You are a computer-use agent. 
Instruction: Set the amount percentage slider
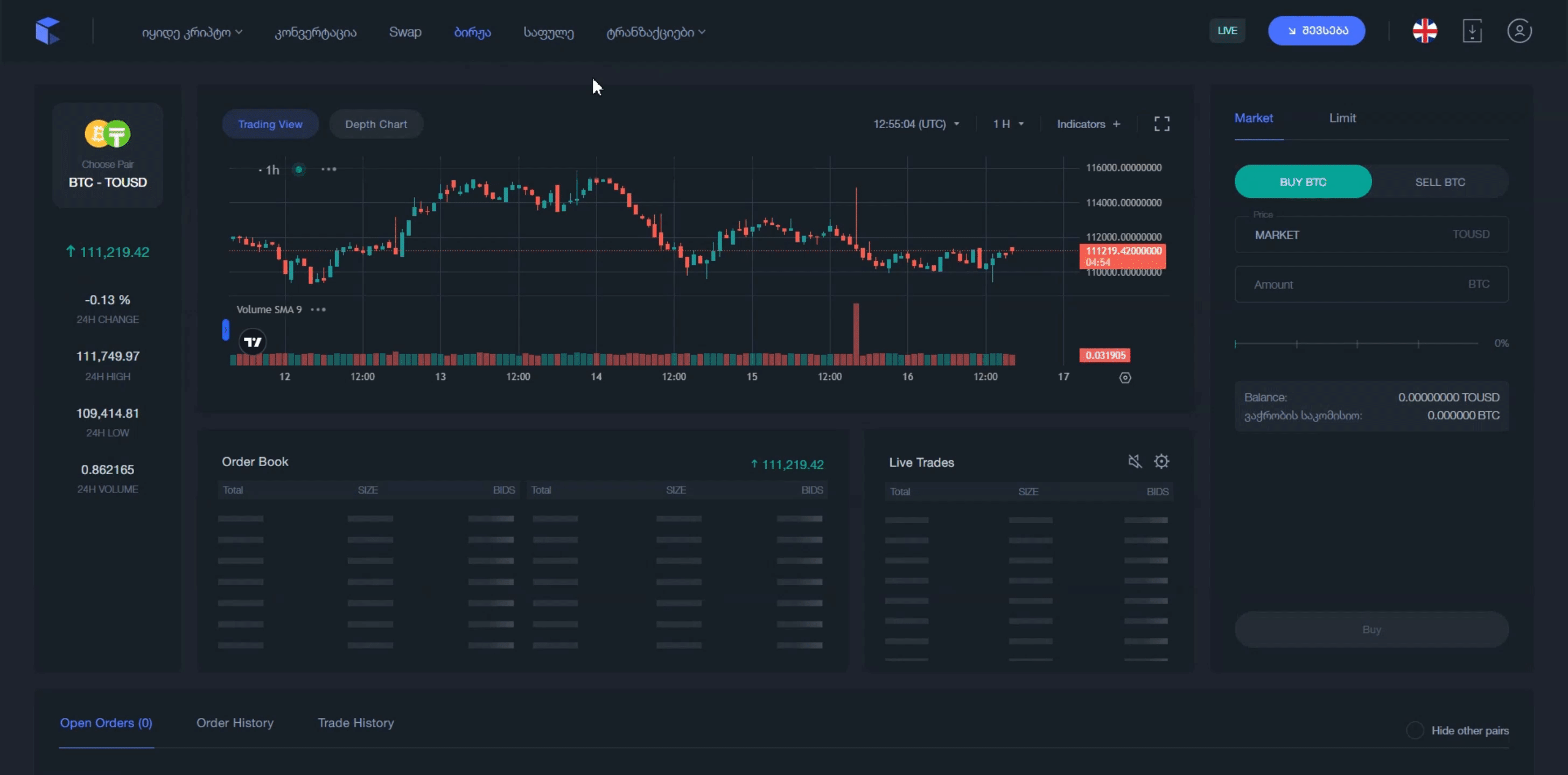point(1357,344)
